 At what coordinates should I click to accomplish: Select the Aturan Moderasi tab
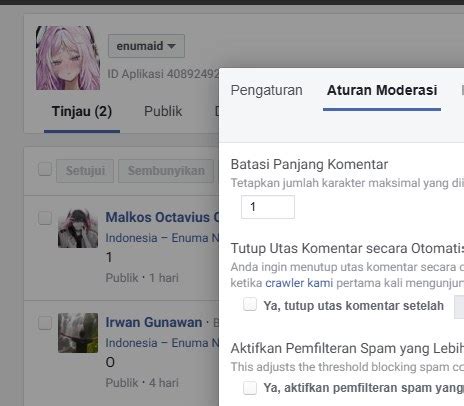tap(382, 90)
